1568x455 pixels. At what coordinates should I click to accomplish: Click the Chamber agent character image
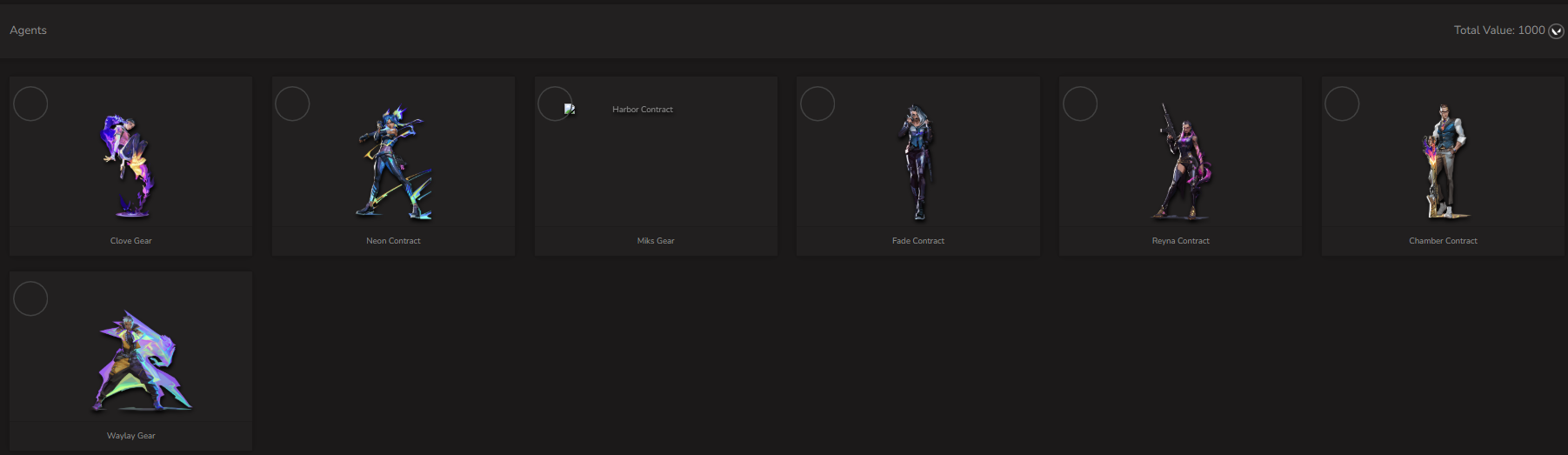(x=1444, y=162)
